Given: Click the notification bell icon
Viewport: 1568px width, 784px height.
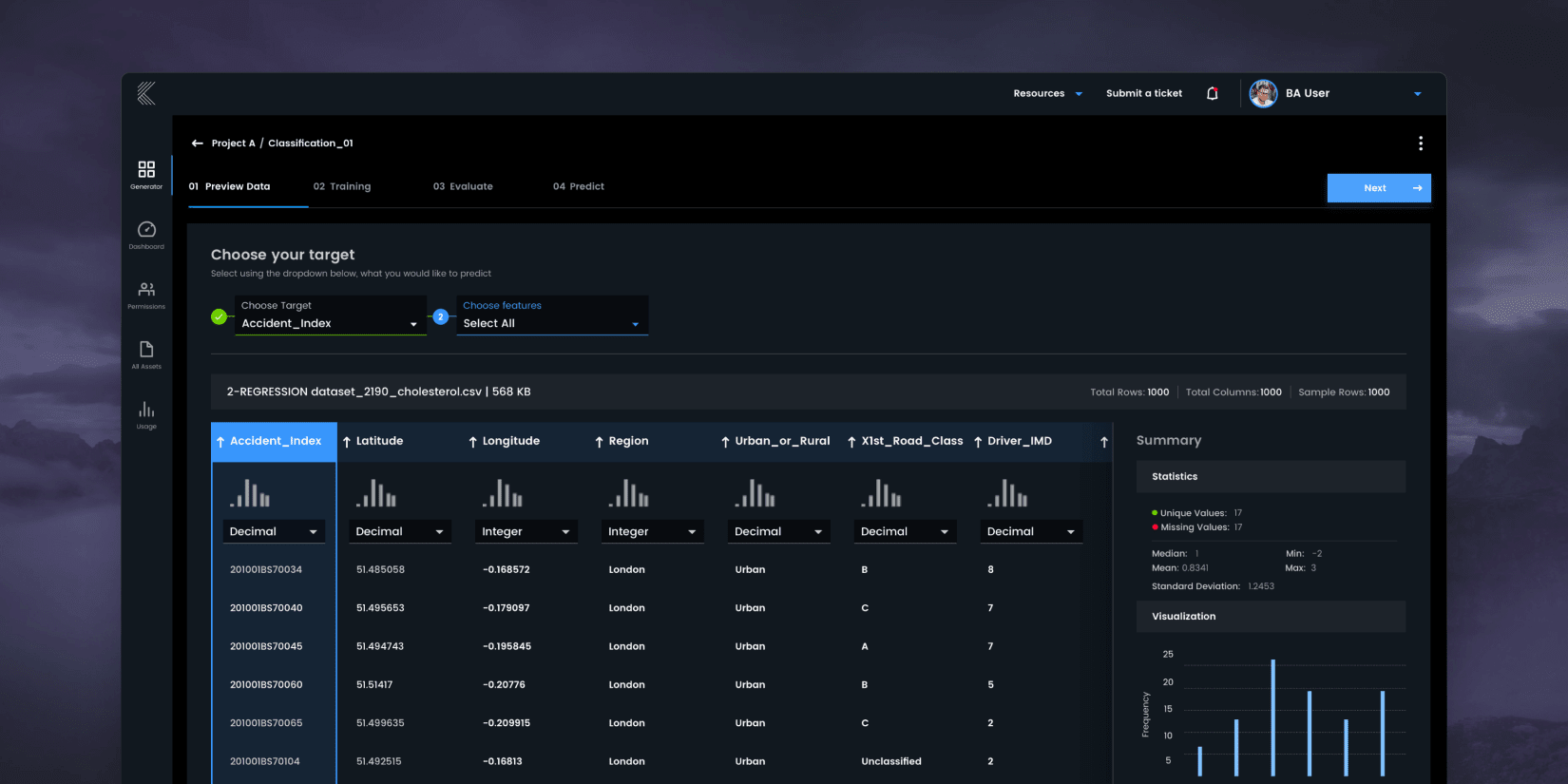Looking at the screenshot, I should [1213, 93].
